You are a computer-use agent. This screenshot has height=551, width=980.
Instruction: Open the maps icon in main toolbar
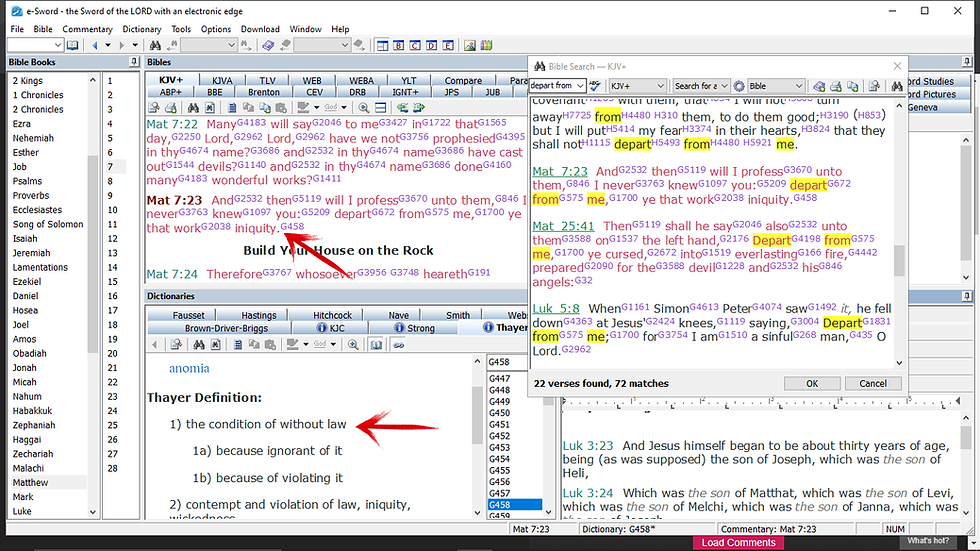[486, 45]
